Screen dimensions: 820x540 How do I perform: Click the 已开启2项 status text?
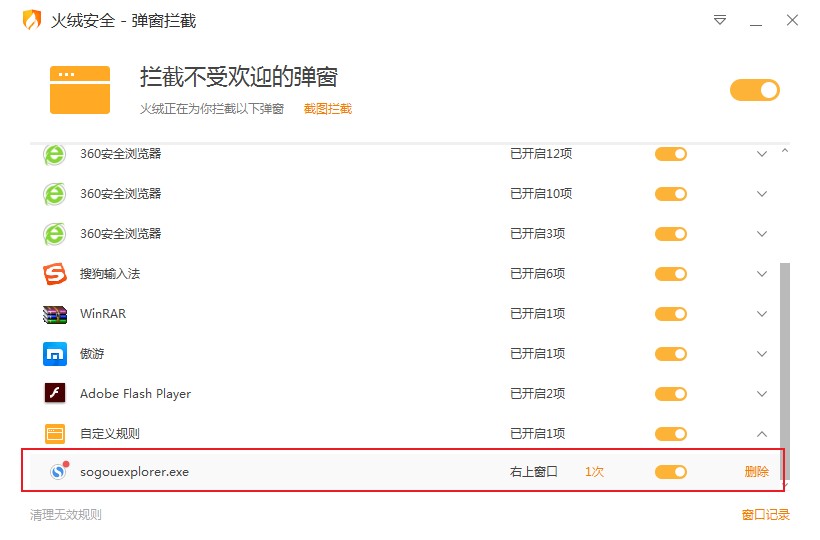[x=538, y=394]
